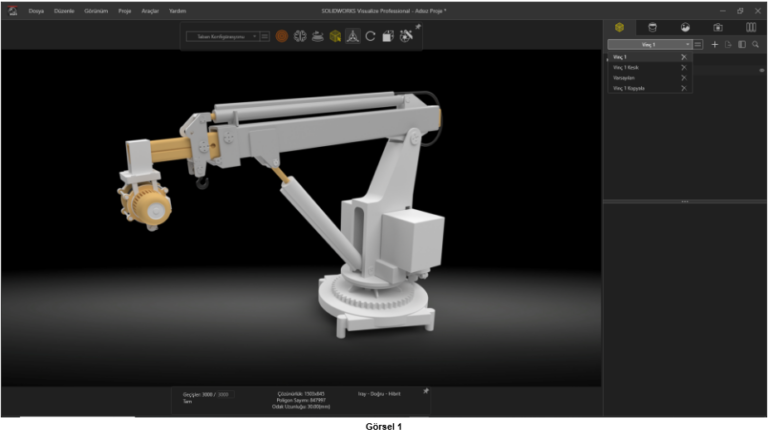Toggle the eye visibility icon in model tree
Viewport: 768px width, 434px height.
click(x=761, y=70)
